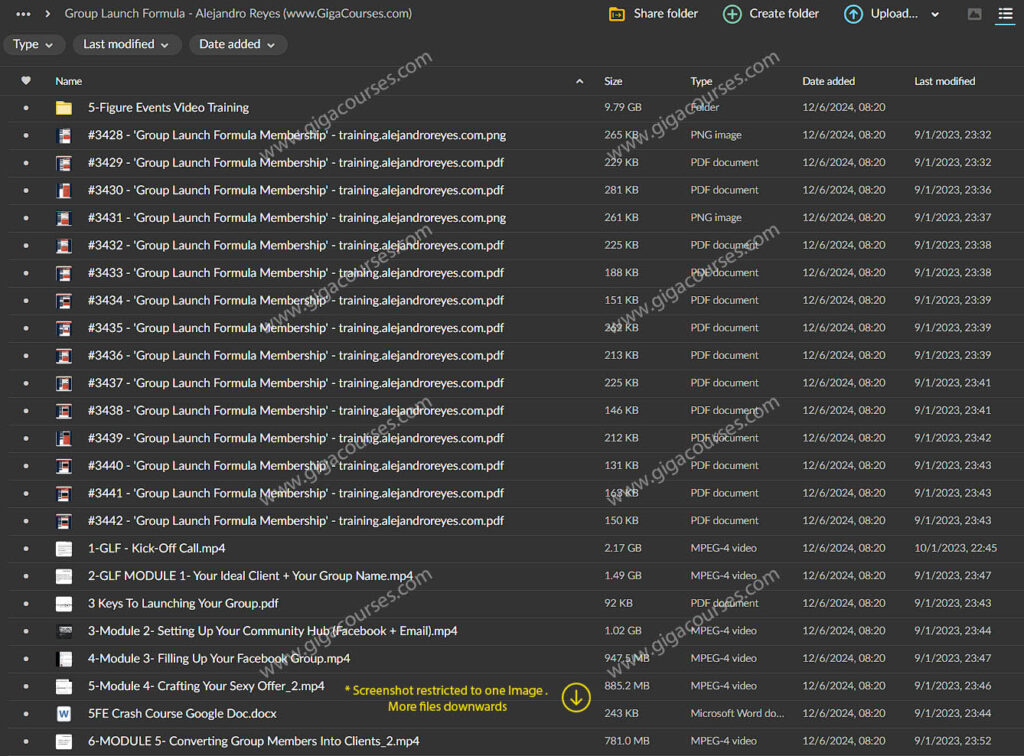Open the breadcrumb ellipsis menu

point(23,14)
